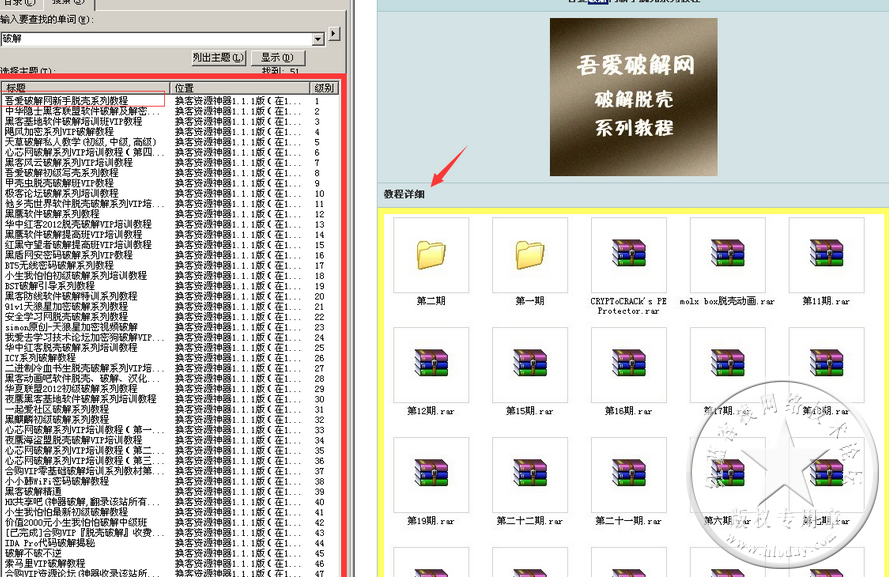Click inside the 破解 search input field
This screenshot has width=889, height=577.
(156, 39)
